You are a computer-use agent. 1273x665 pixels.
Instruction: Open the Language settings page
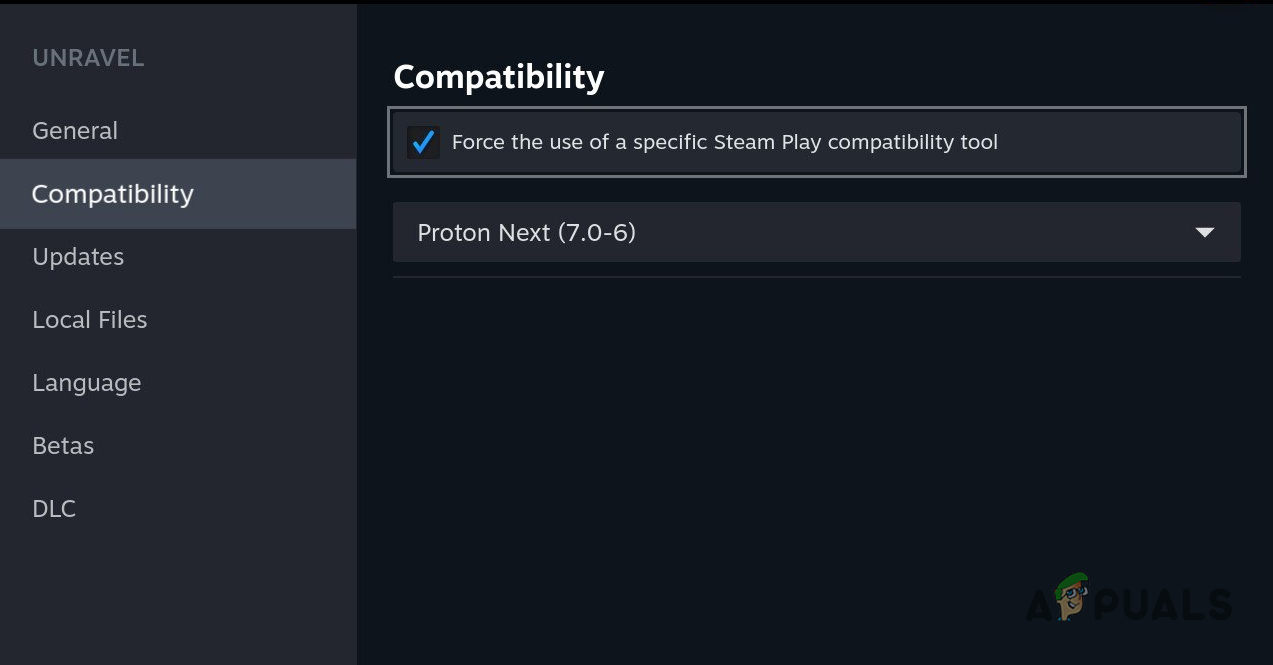coord(86,382)
